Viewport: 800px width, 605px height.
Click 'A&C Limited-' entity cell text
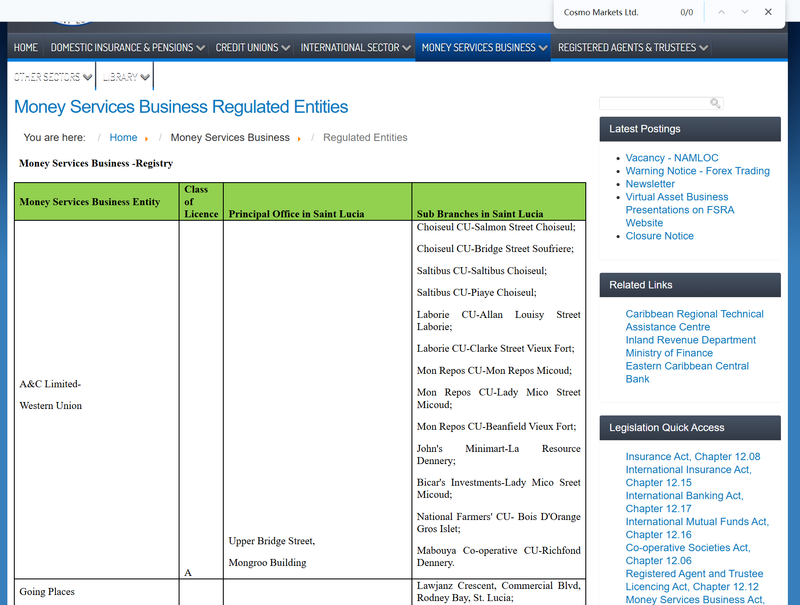pos(51,384)
